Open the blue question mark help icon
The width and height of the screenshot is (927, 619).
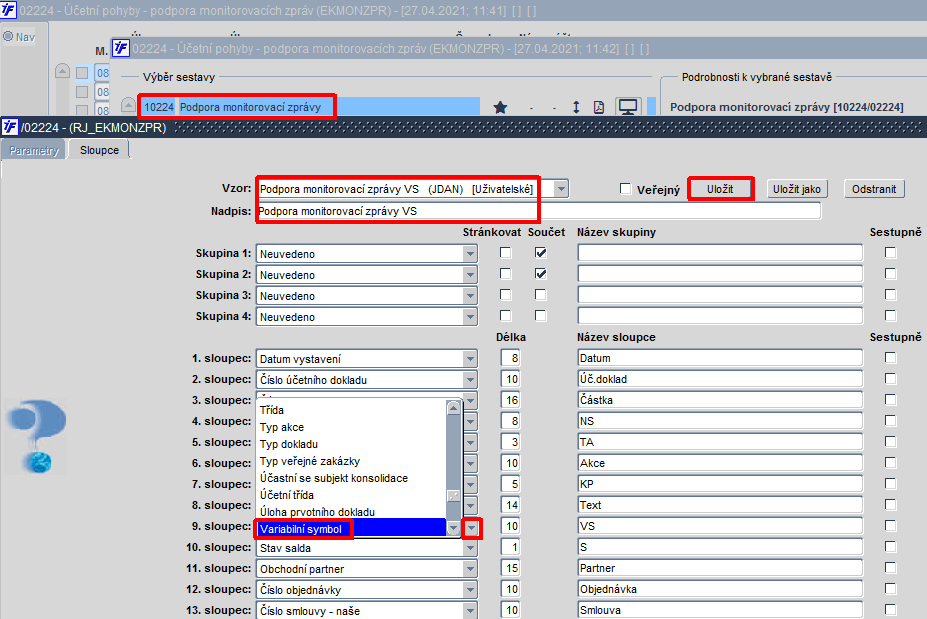(37, 436)
